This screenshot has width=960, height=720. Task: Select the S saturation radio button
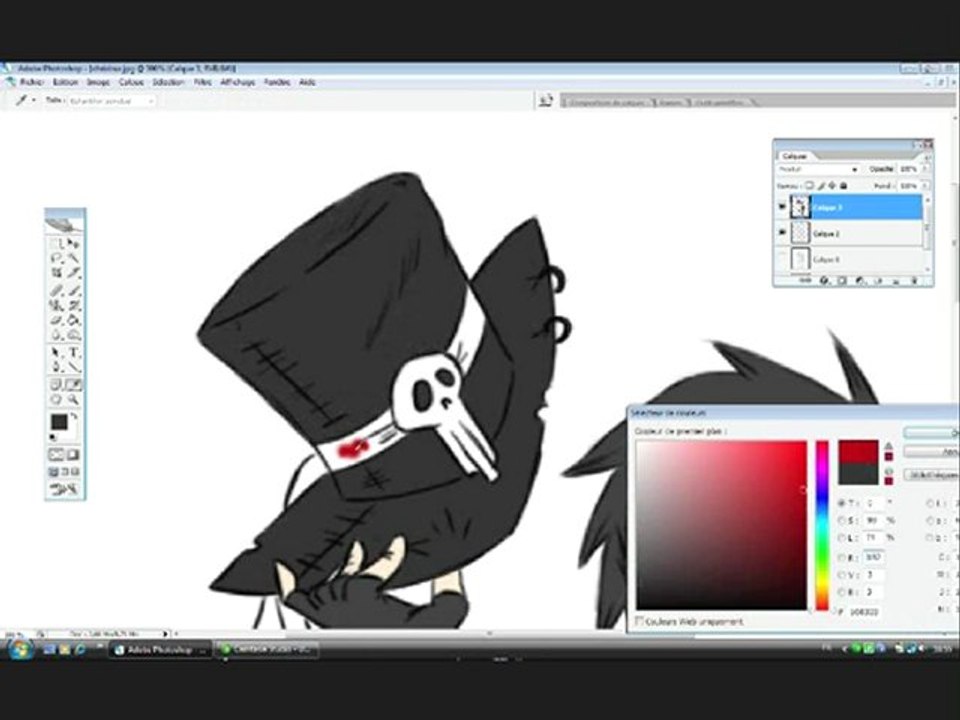[842, 520]
